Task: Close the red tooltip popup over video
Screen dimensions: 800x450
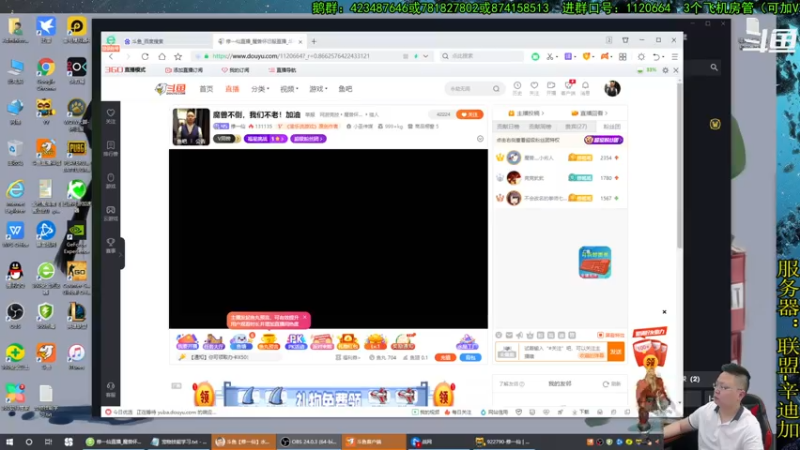Action: 305,317
